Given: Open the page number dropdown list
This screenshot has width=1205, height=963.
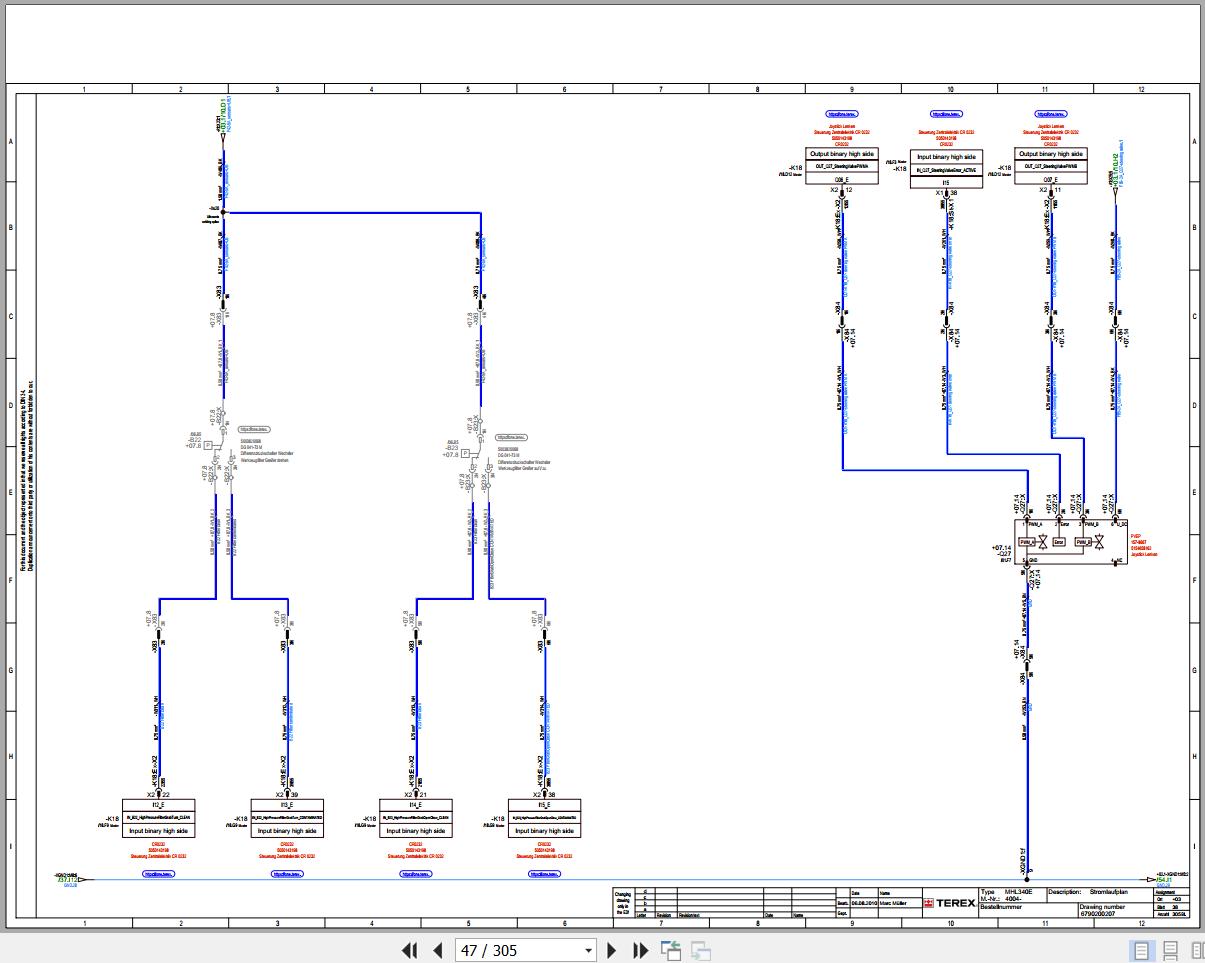Looking at the screenshot, I should (x=588, y=950).
